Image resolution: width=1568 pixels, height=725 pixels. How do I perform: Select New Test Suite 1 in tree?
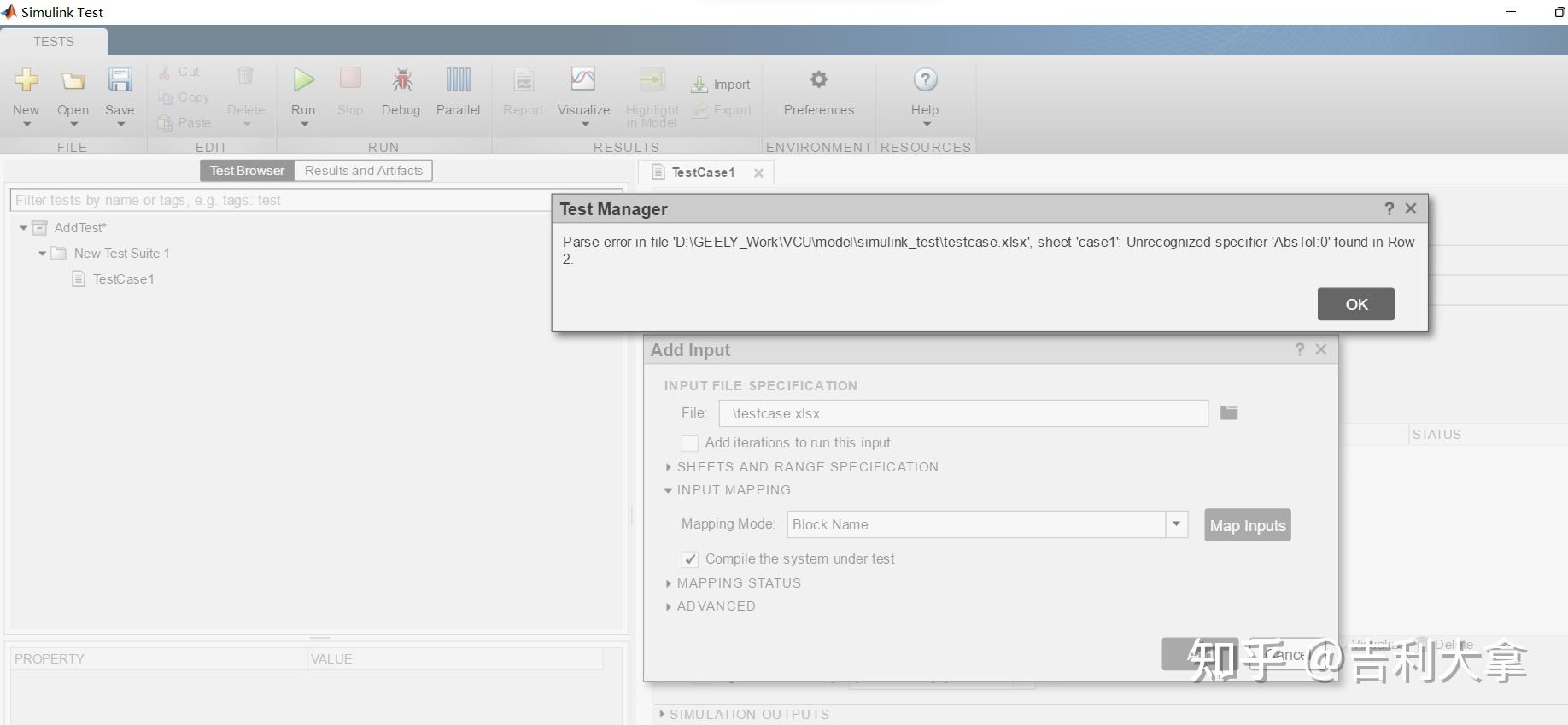(121, 254)
